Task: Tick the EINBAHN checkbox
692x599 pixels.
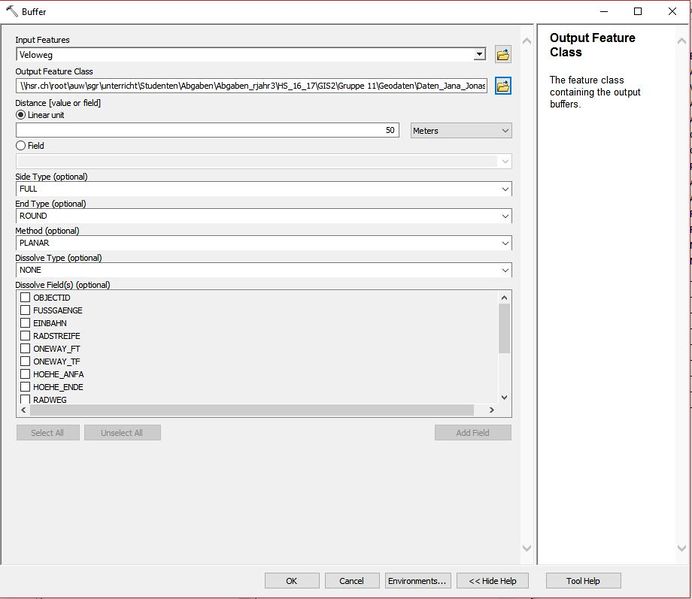Action: point(26,323)
